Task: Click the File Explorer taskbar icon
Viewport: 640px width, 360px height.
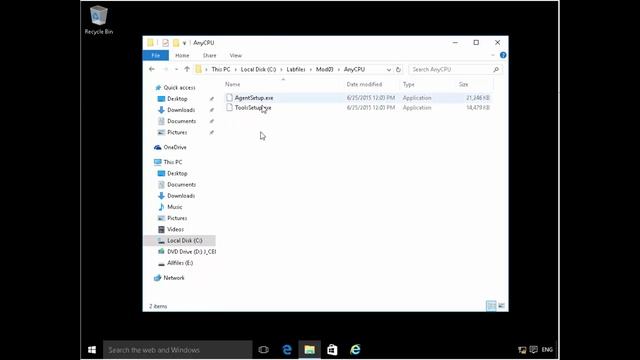Action: click(309, 350)
